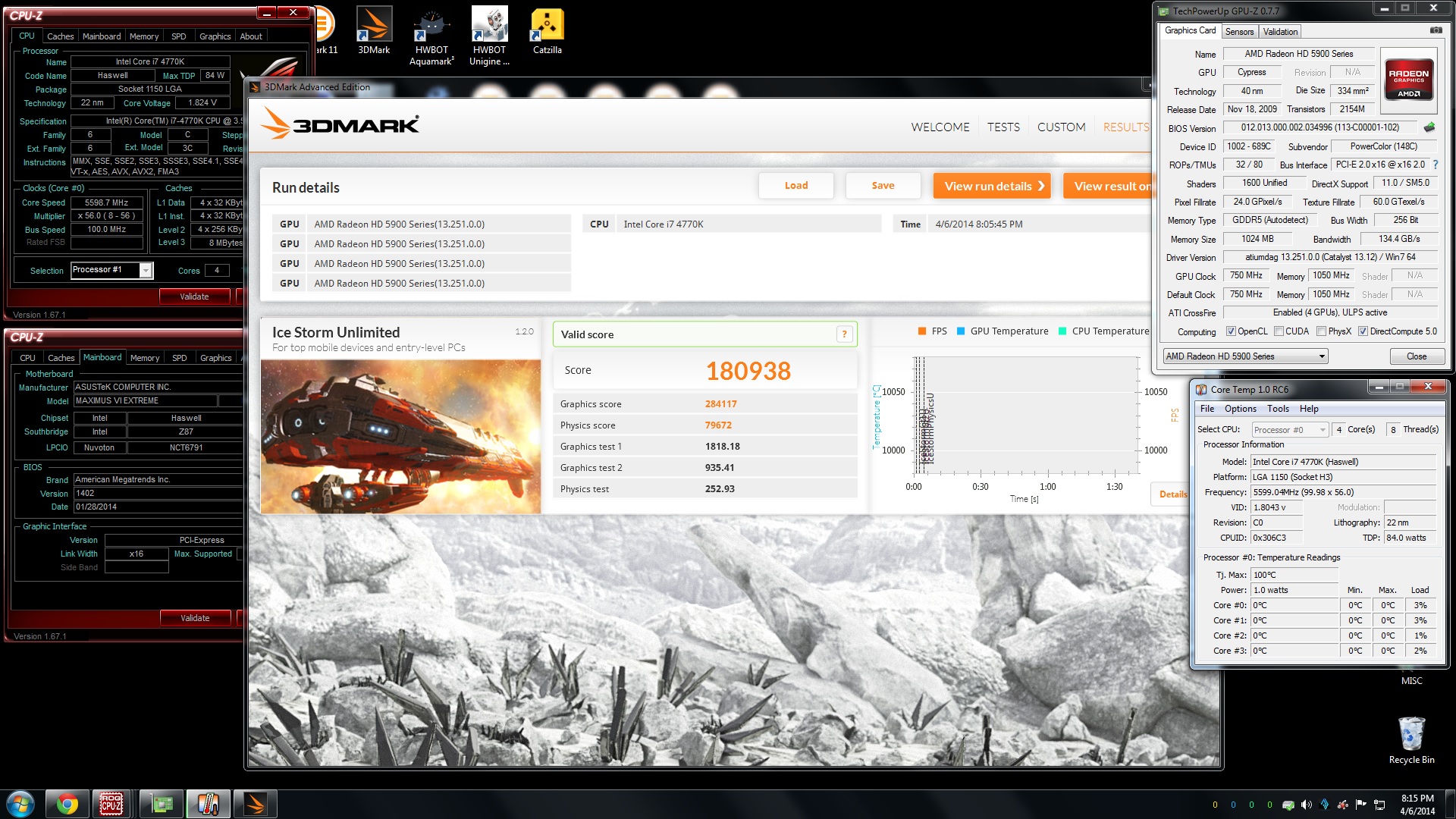The image size is (1456, 819).
Task: Open the GPU selection dropdown in GPU-Z
Action: coord(1245,356)
